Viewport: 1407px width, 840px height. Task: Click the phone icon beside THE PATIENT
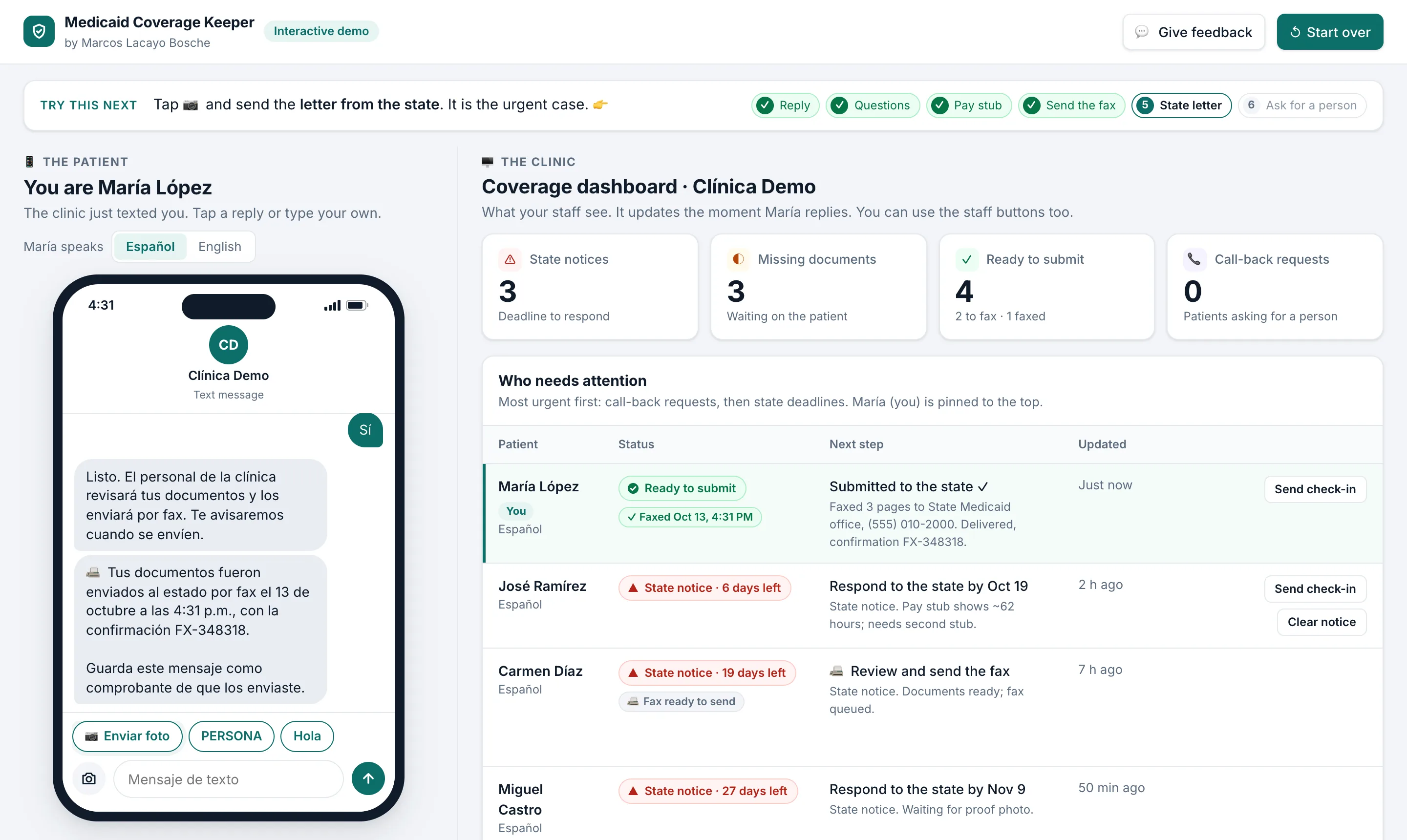coord(29,162)
